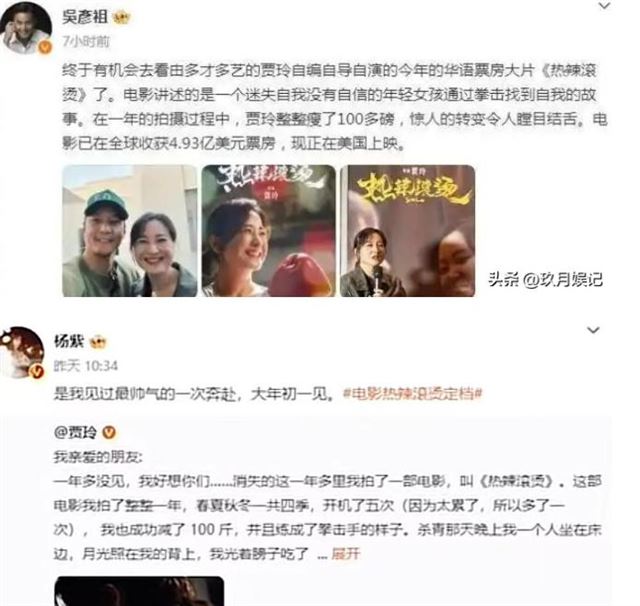Click the verified badge on 杨紫's avatar
Viewport: 640px width, 606px height.
pyautogui.click(x=38, y=371)
